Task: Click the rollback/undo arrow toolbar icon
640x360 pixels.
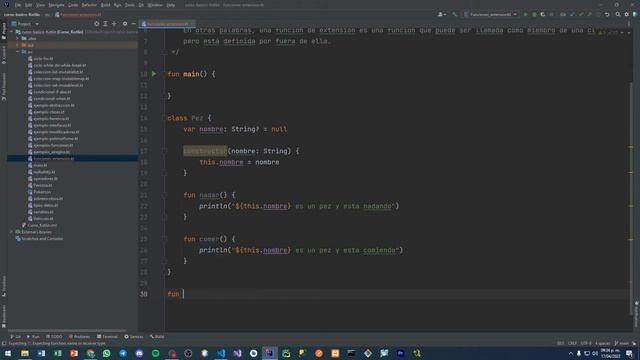Action: 607,14
